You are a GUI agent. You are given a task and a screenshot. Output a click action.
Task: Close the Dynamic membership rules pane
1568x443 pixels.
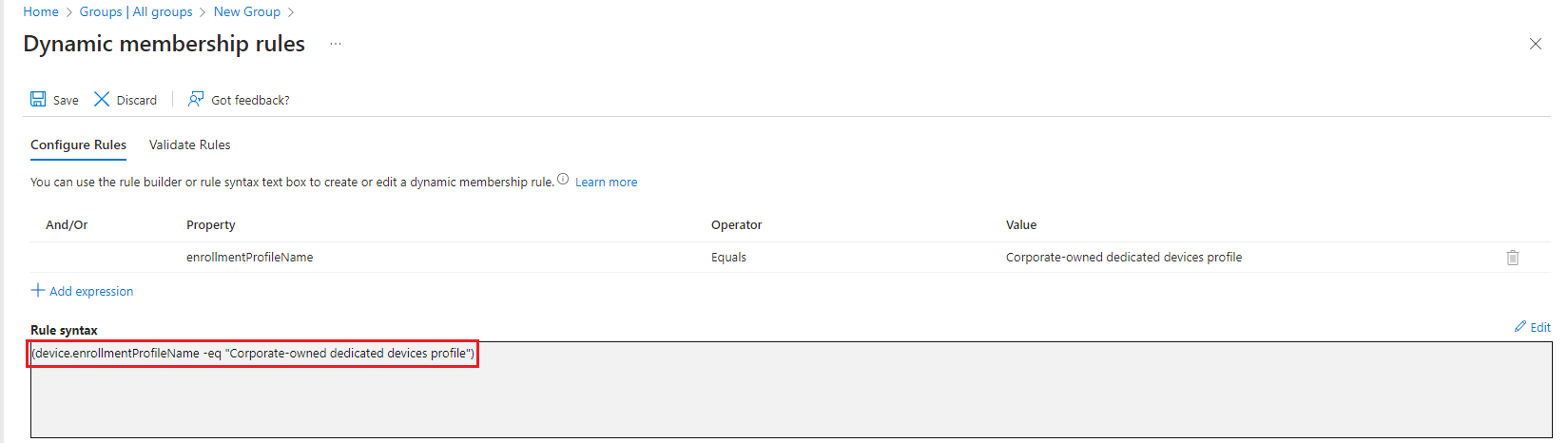point(1535,44)
